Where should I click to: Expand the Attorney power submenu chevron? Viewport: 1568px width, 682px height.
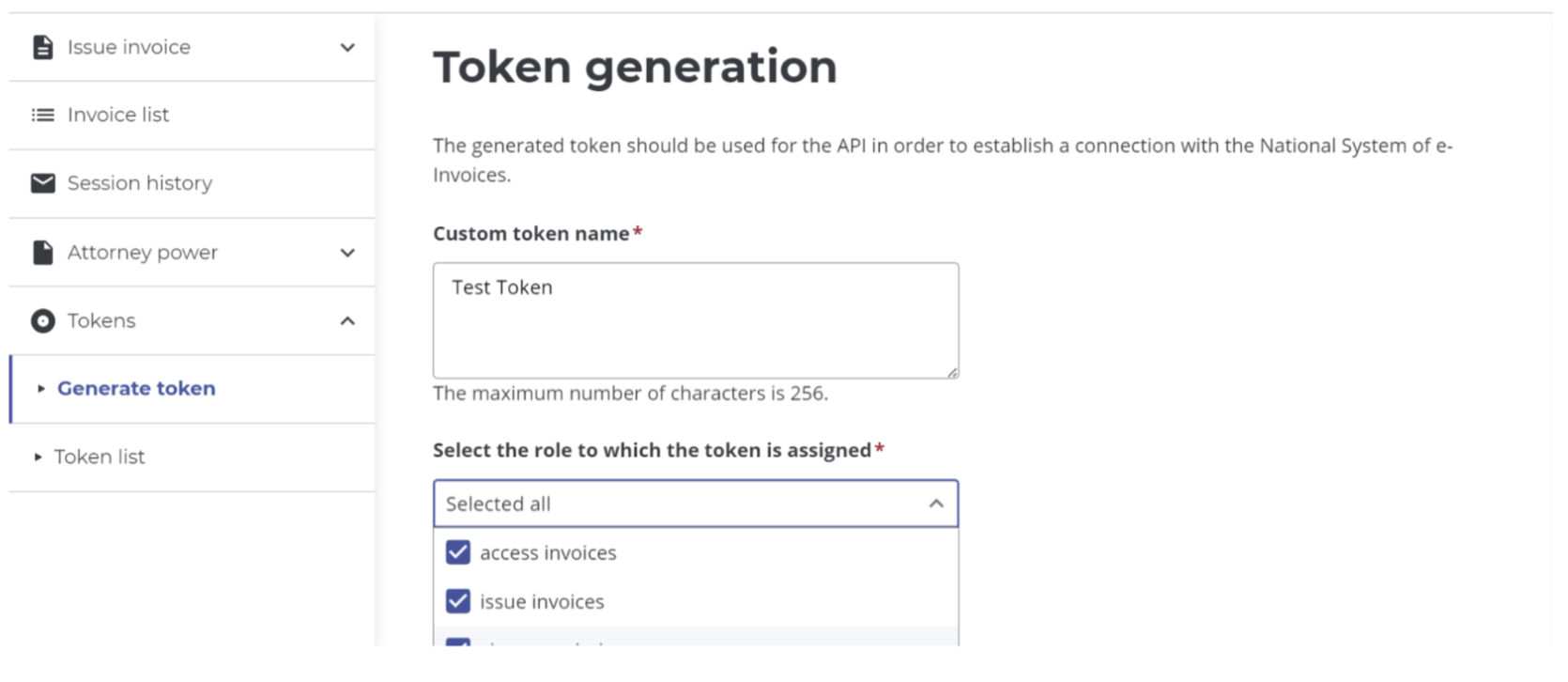pyautogui.click(x=347, y=253)
